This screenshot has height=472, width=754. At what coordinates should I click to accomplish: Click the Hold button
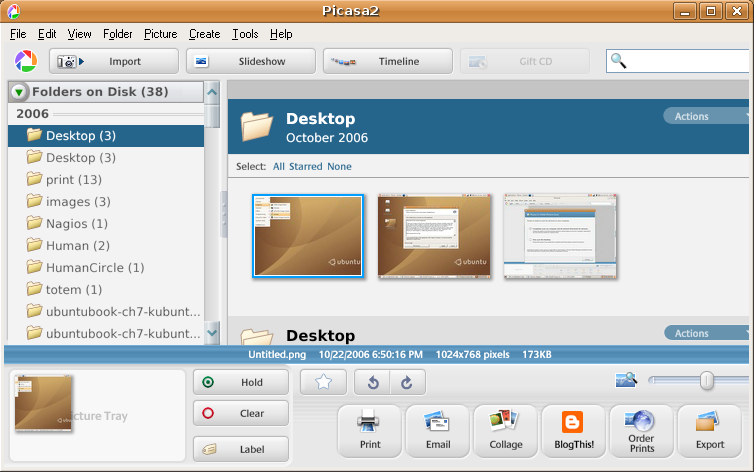tap(241, 382)
